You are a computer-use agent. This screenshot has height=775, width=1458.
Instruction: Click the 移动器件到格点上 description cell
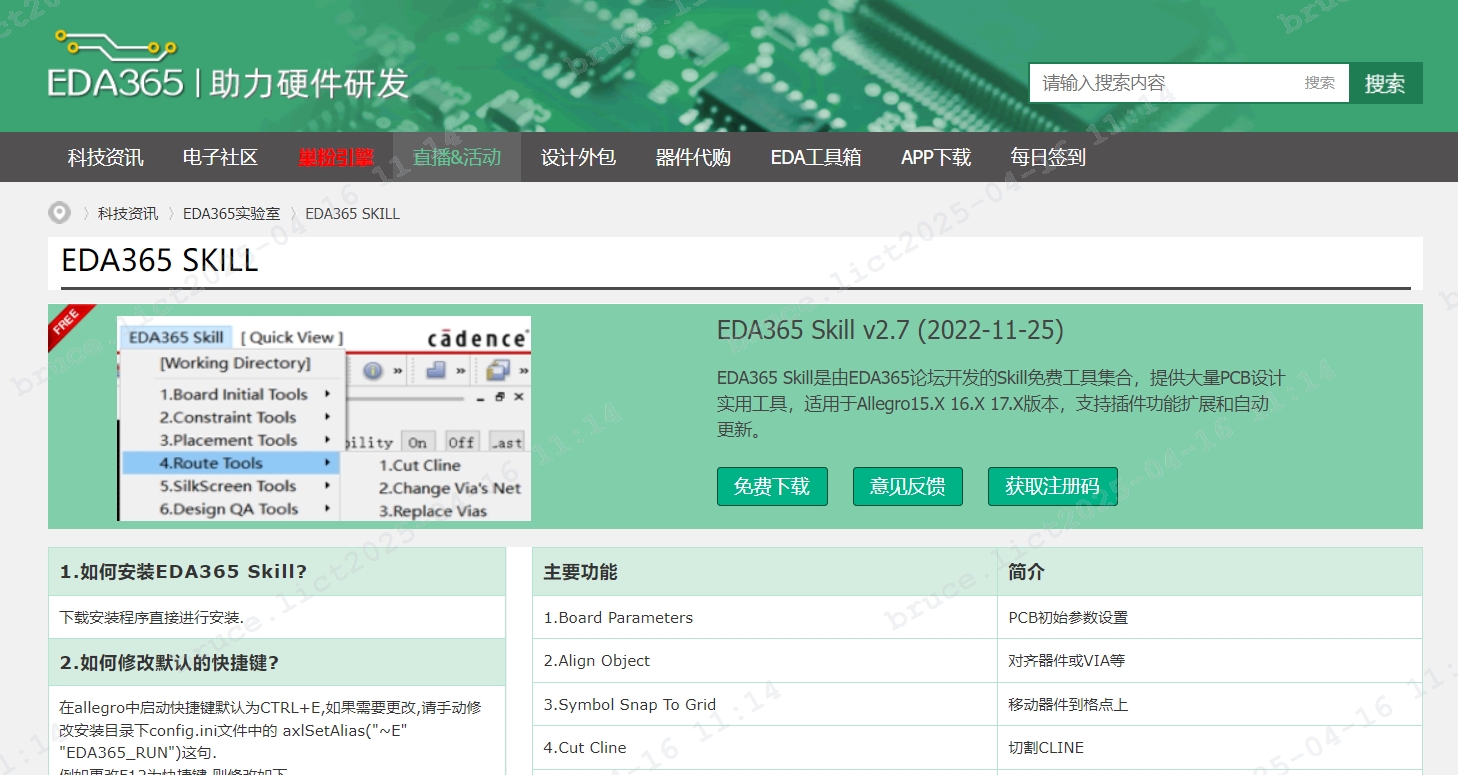coord(1210,705)
